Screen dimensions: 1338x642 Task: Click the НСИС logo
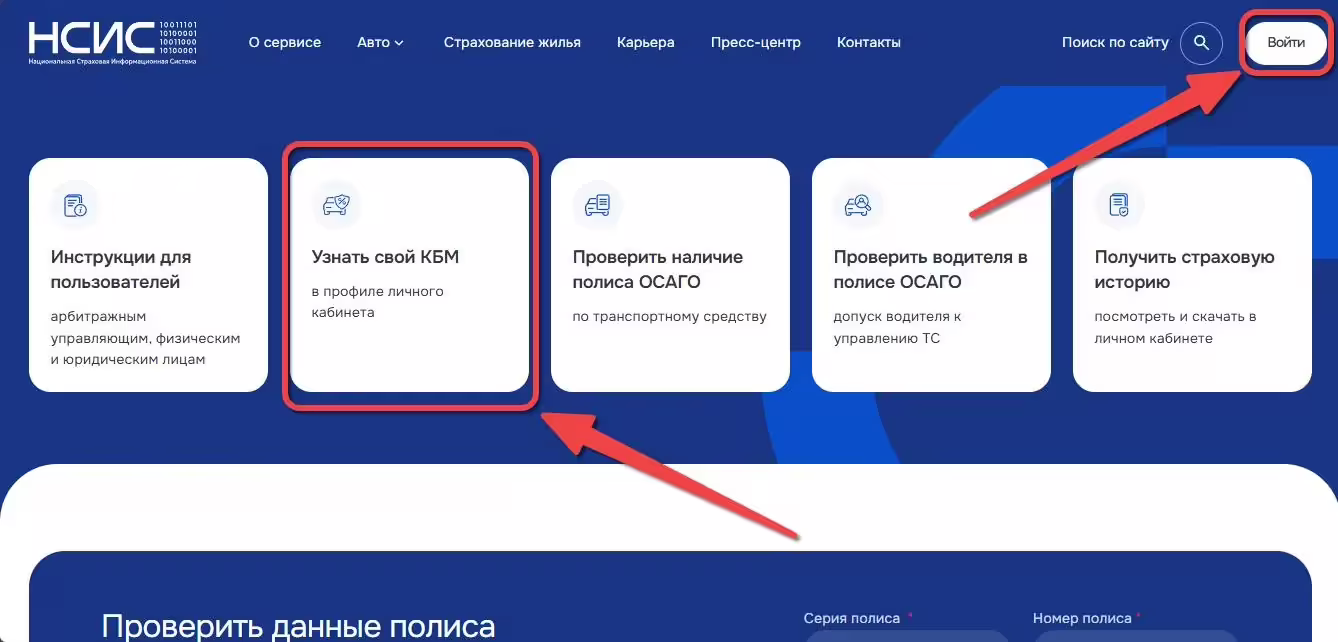pyautogui.click(x=113, y=42)
